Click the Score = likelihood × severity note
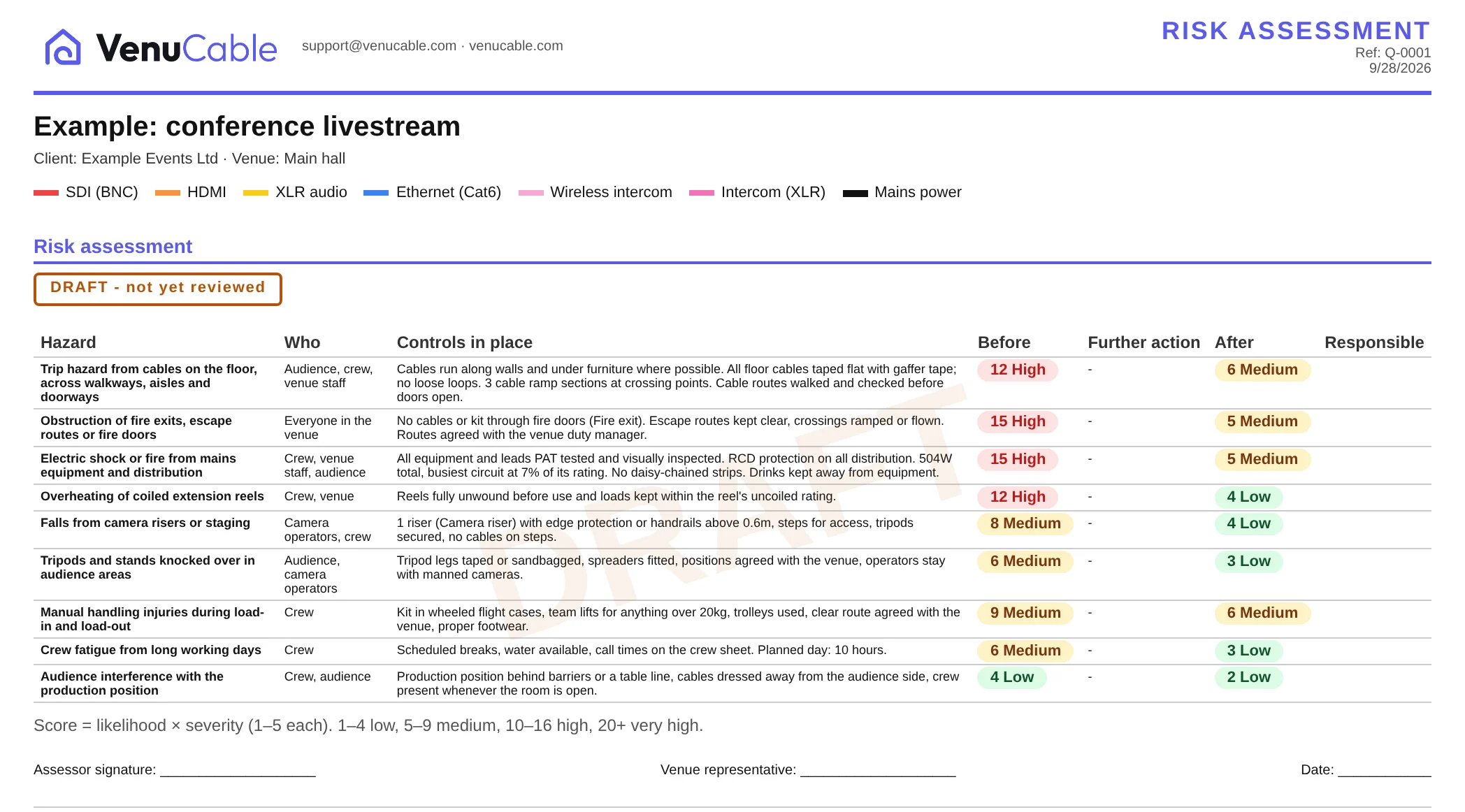Image resolution: width=1465 pixels, height=812 pixels. (x=368, y=725)
